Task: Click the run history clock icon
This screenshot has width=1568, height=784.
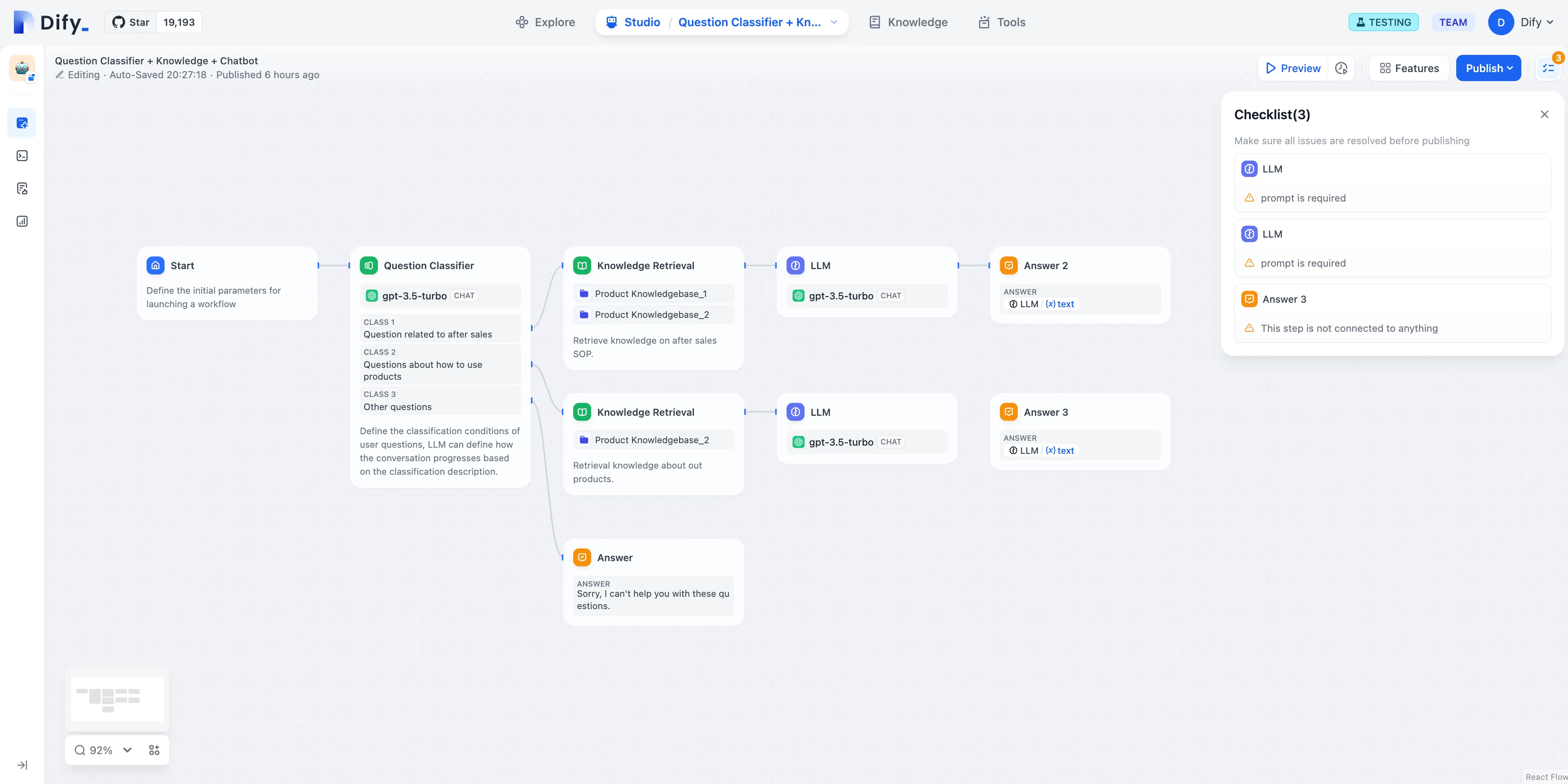Action: tap(1341, 68)
